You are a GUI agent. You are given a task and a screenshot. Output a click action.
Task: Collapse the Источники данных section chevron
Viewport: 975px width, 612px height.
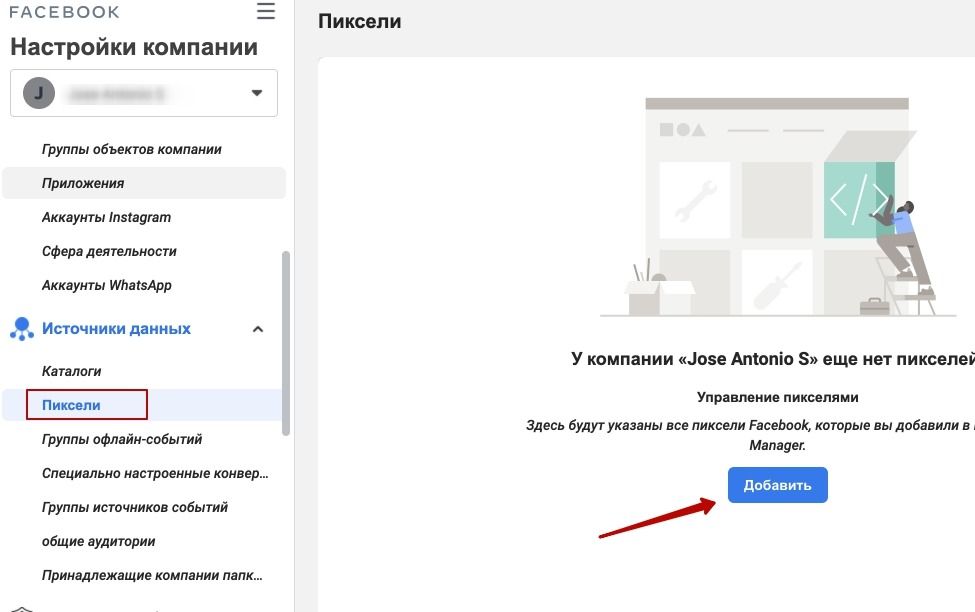[x=258, y=329]
